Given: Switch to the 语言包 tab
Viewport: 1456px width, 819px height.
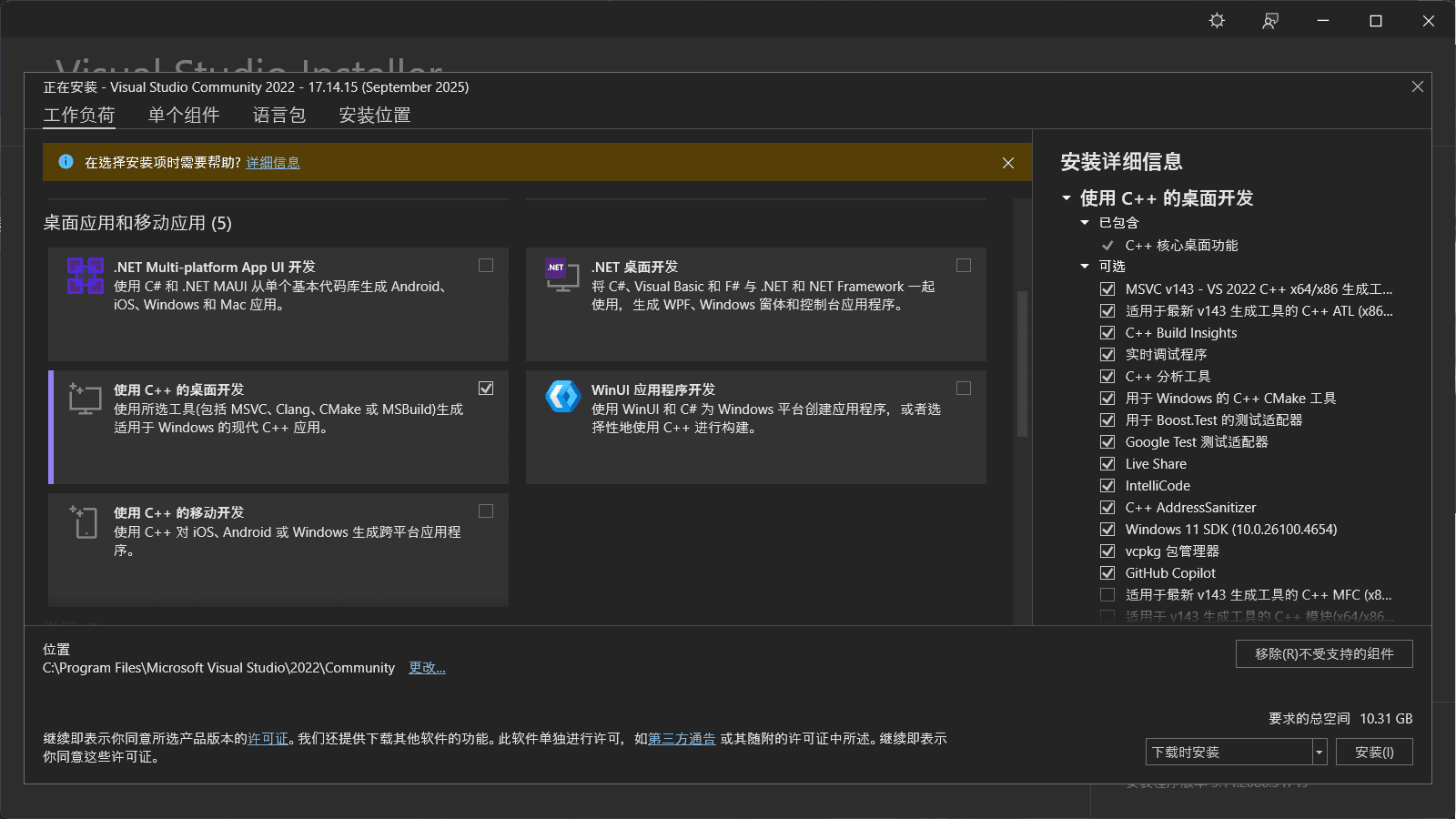Looking at the screenshot, I should tap(278, 116).
